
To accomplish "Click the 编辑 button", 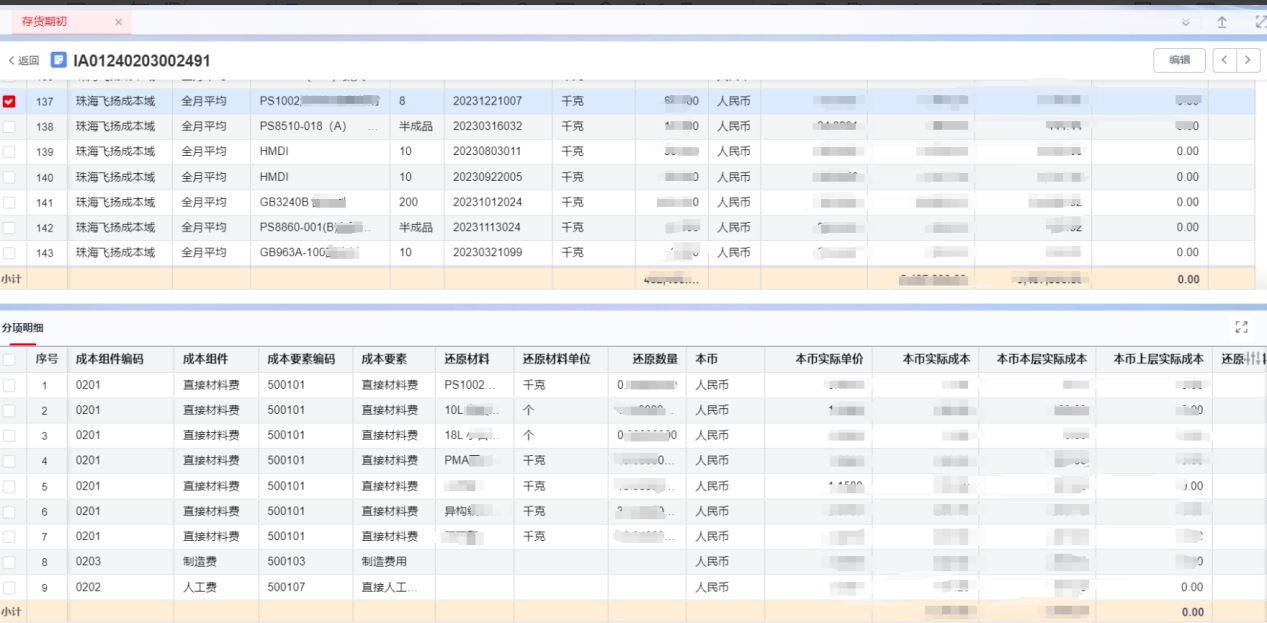I will (x=1179, y=60).
